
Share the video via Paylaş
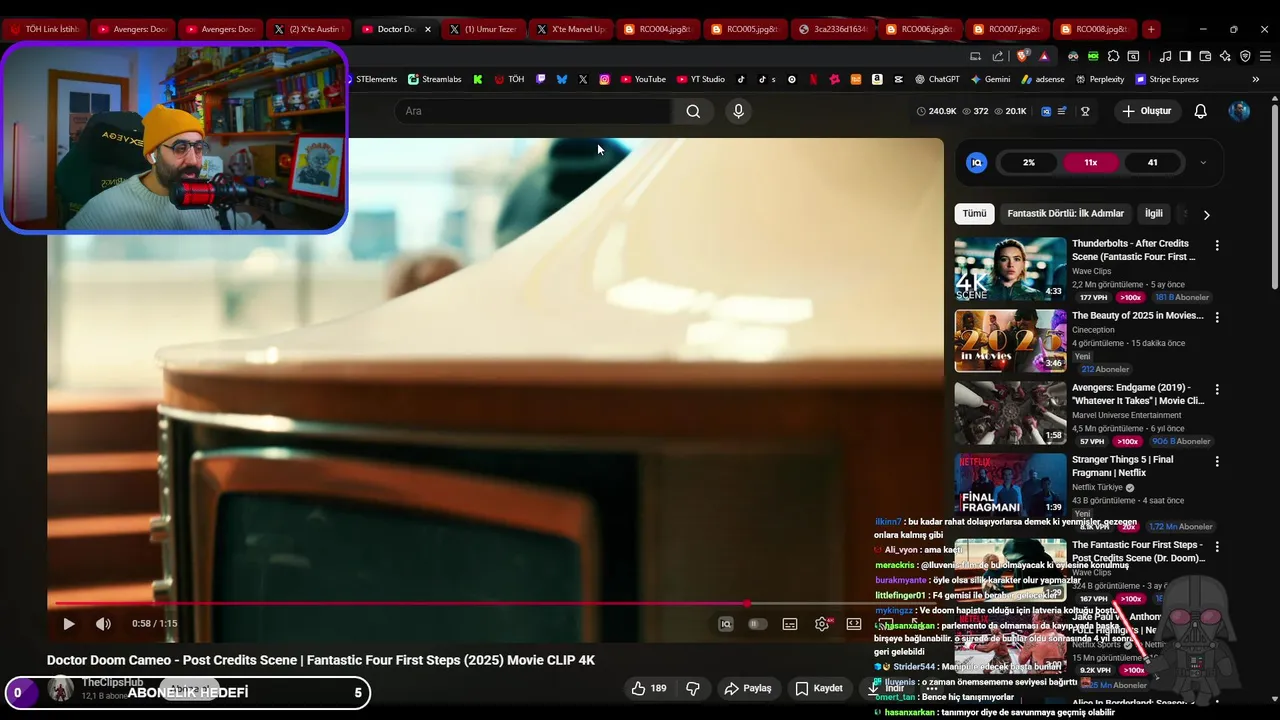(747, 688)
